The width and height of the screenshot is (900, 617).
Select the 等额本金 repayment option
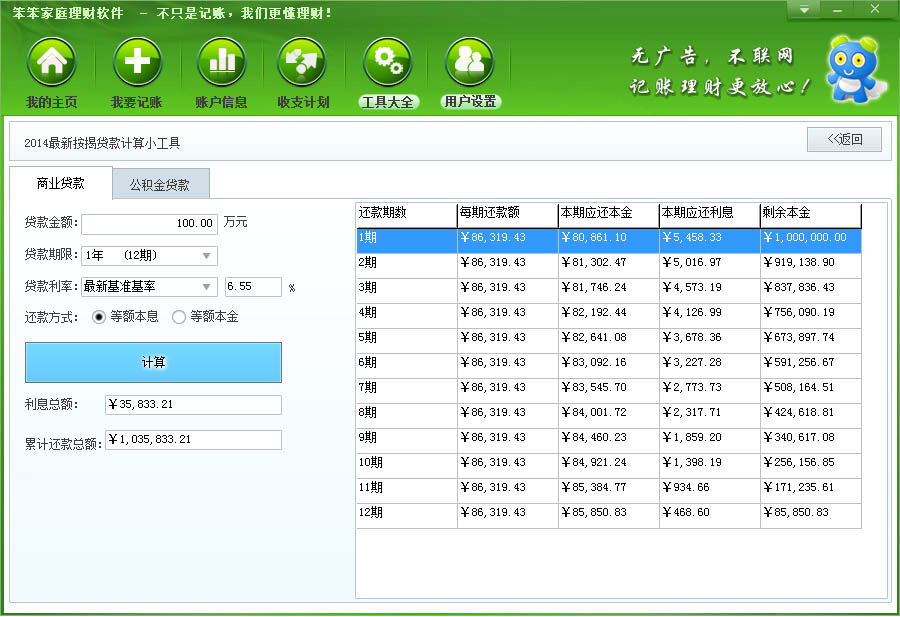point(180,317)
